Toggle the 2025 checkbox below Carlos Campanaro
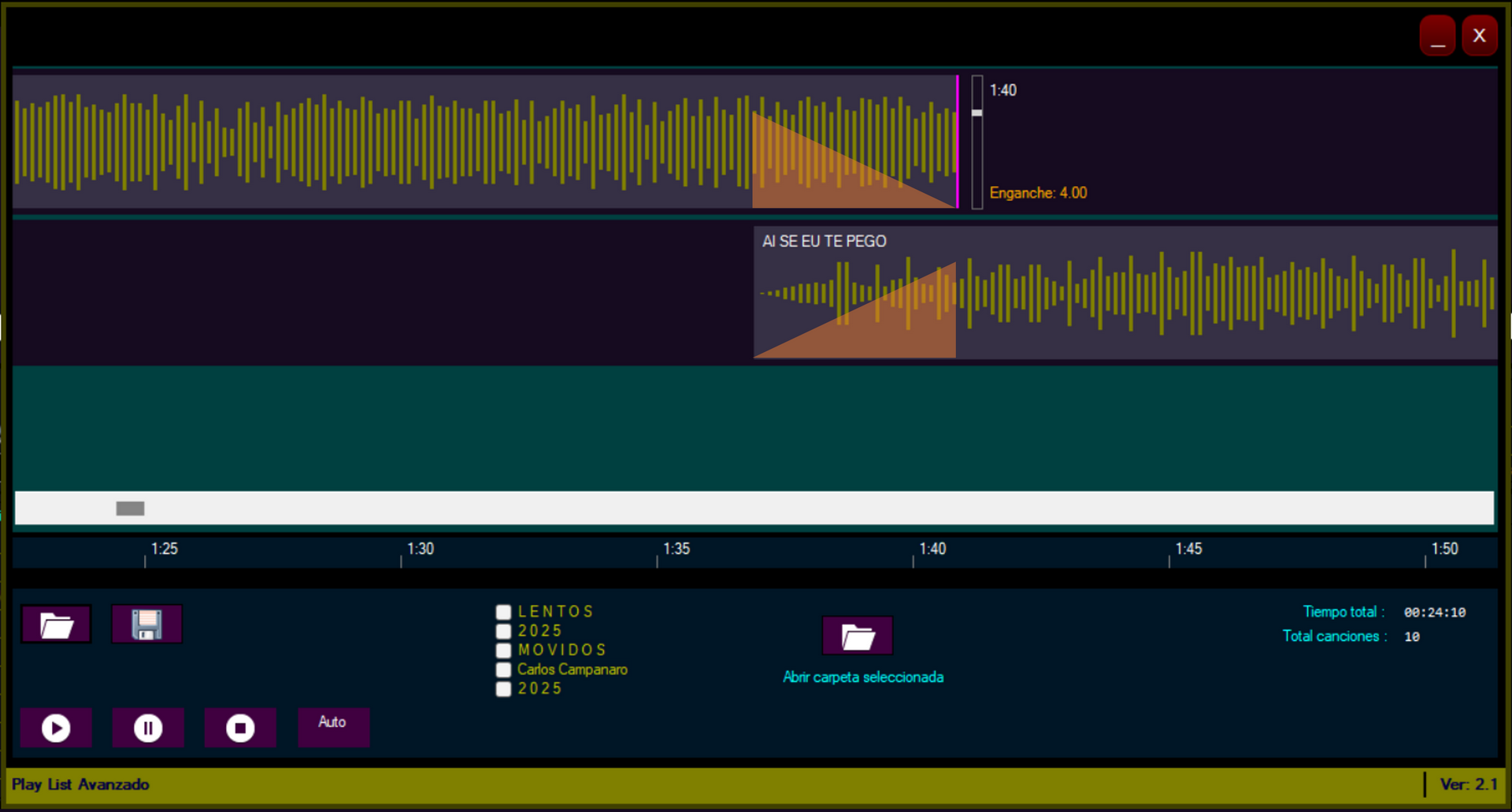 click(x=504, y=689)
